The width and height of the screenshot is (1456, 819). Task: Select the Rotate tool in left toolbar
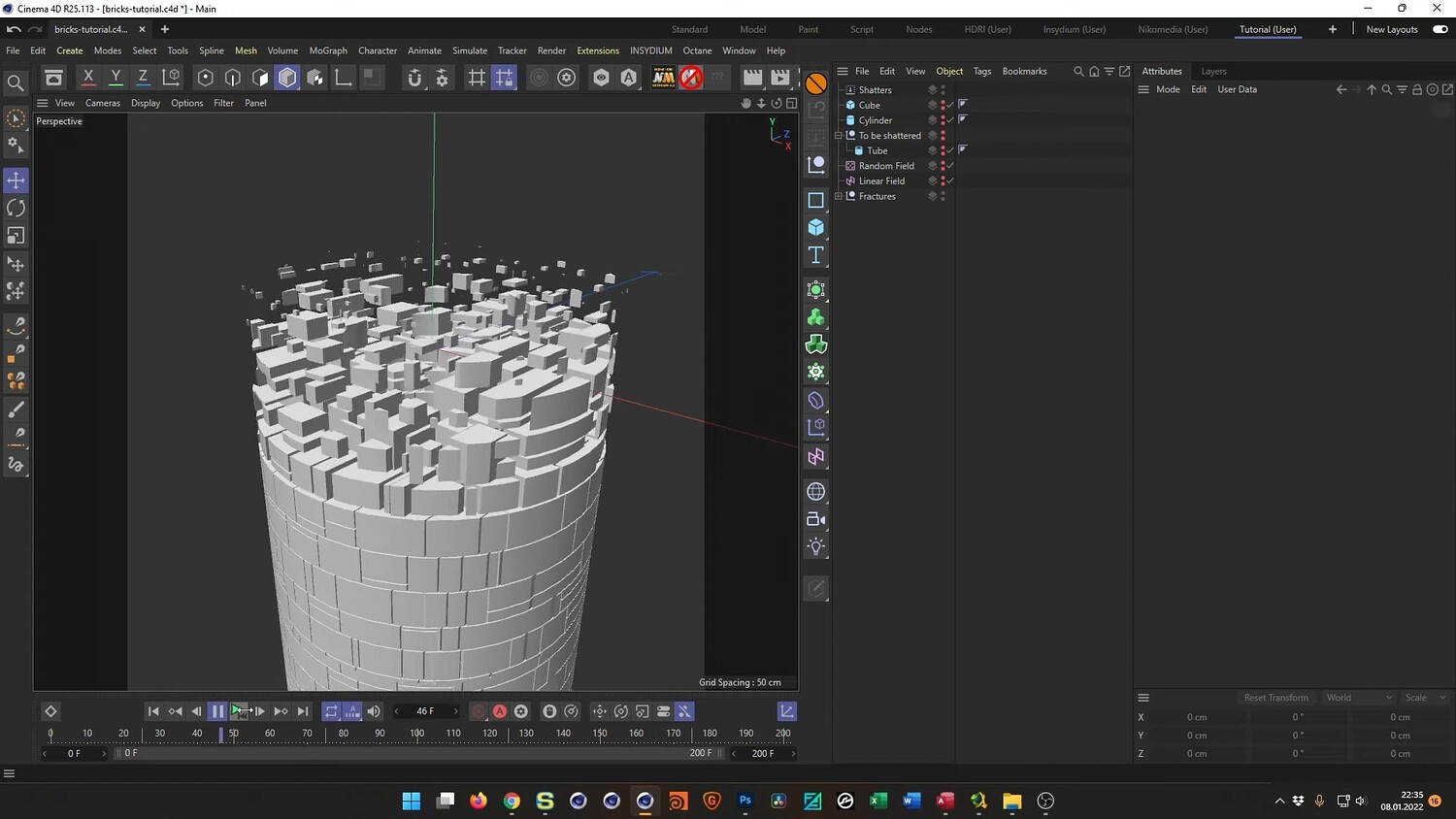(16, 209)
